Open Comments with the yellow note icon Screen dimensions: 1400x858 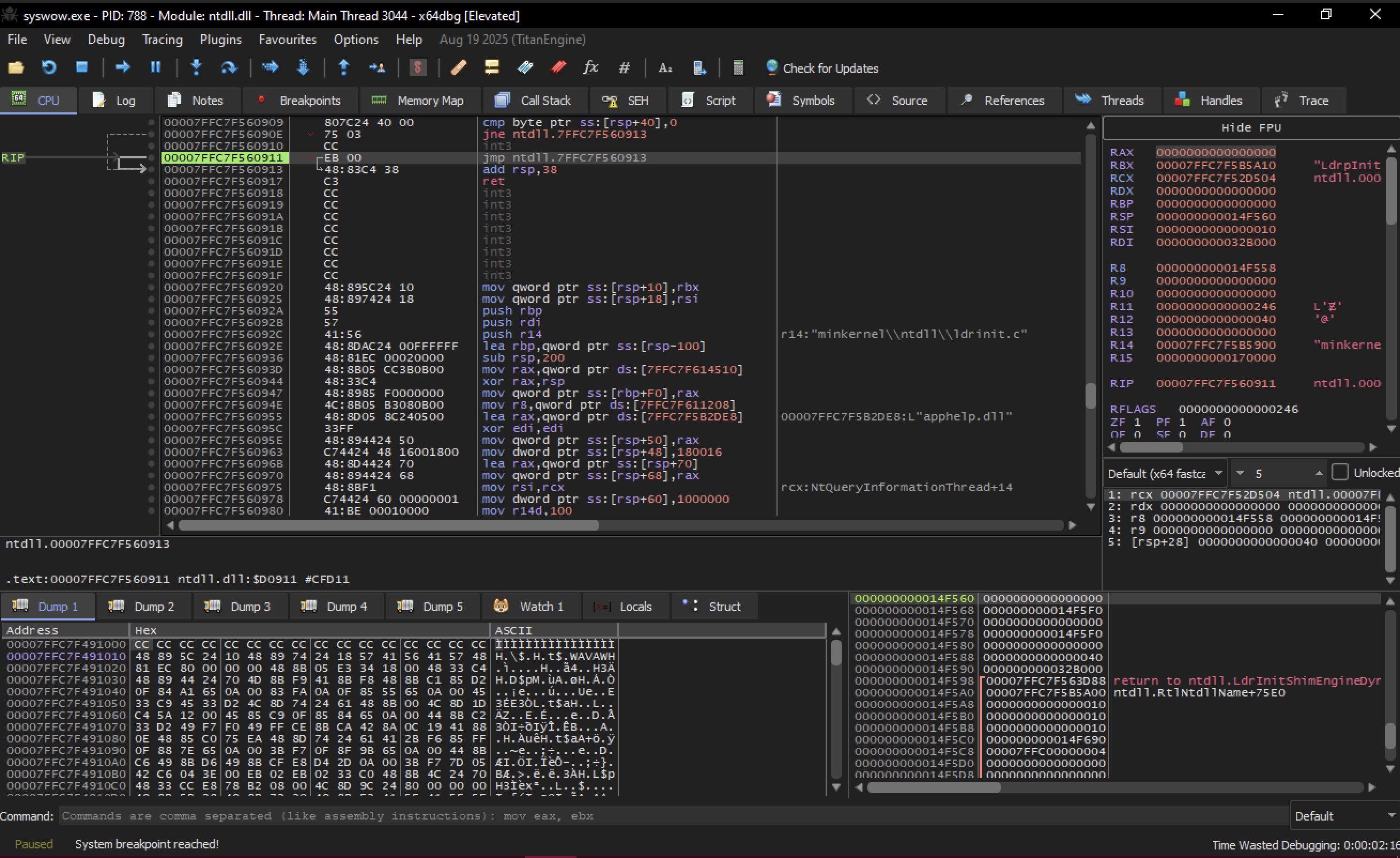click(x=491, y=67)
